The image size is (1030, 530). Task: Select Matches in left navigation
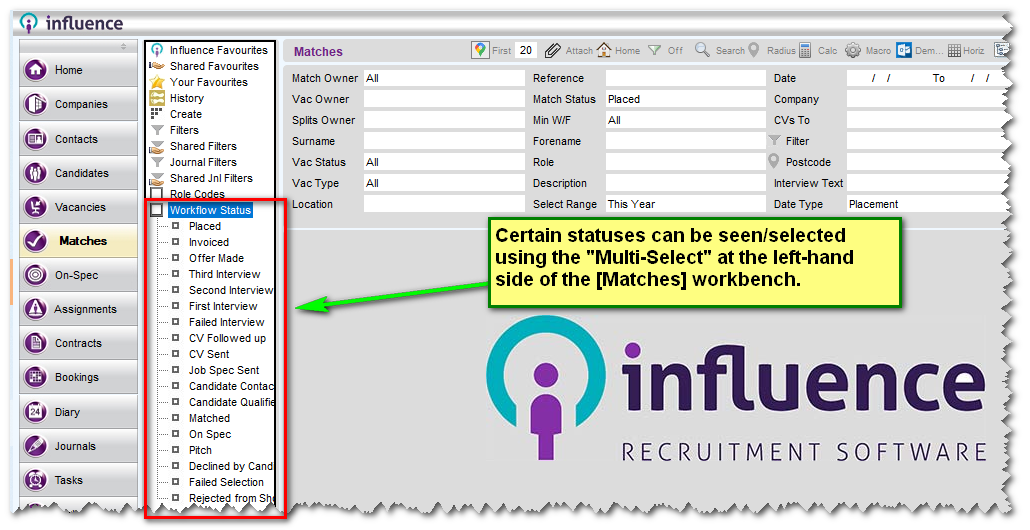[78, 241]
